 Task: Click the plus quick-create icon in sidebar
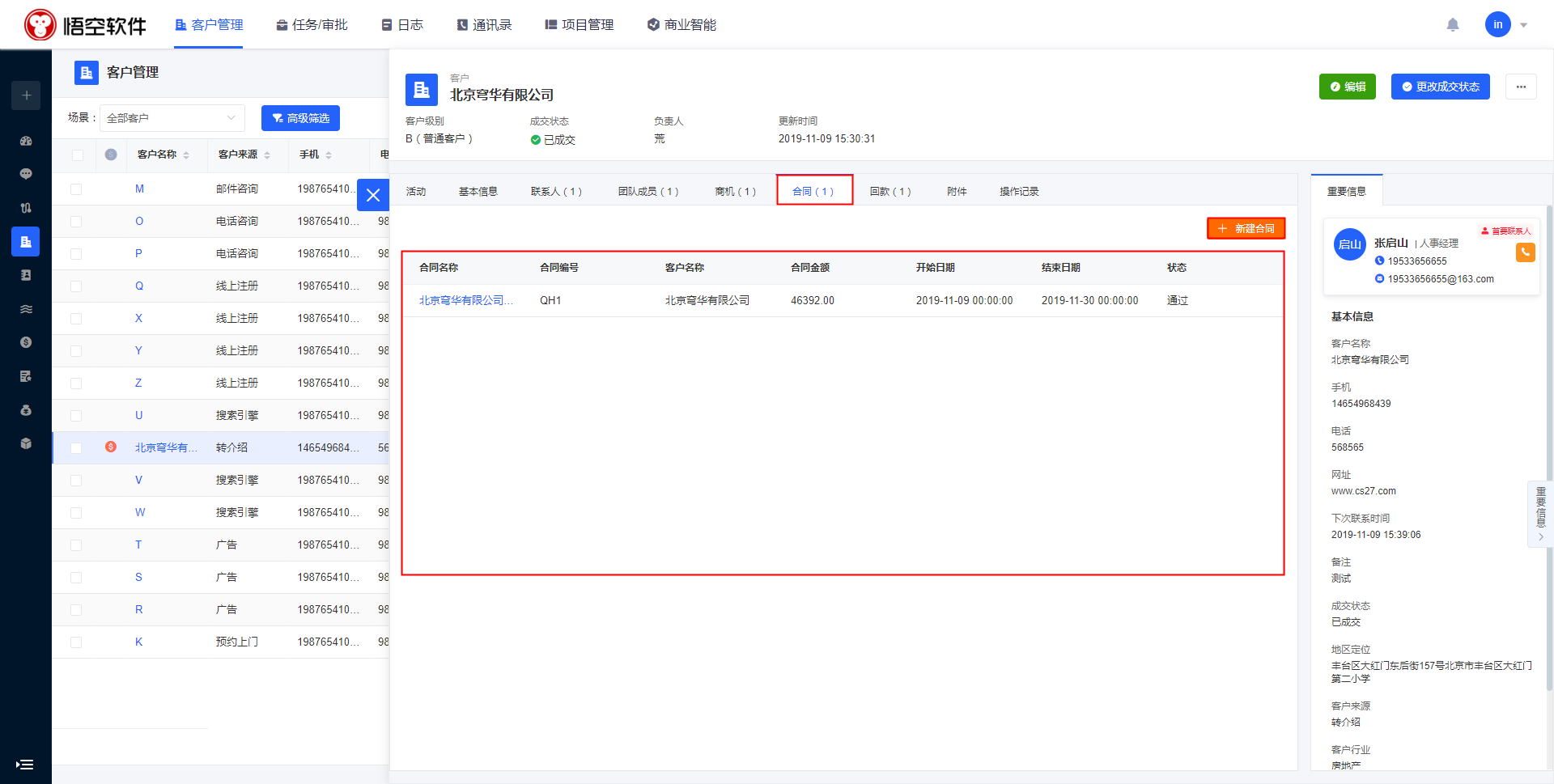click(26, 95)
